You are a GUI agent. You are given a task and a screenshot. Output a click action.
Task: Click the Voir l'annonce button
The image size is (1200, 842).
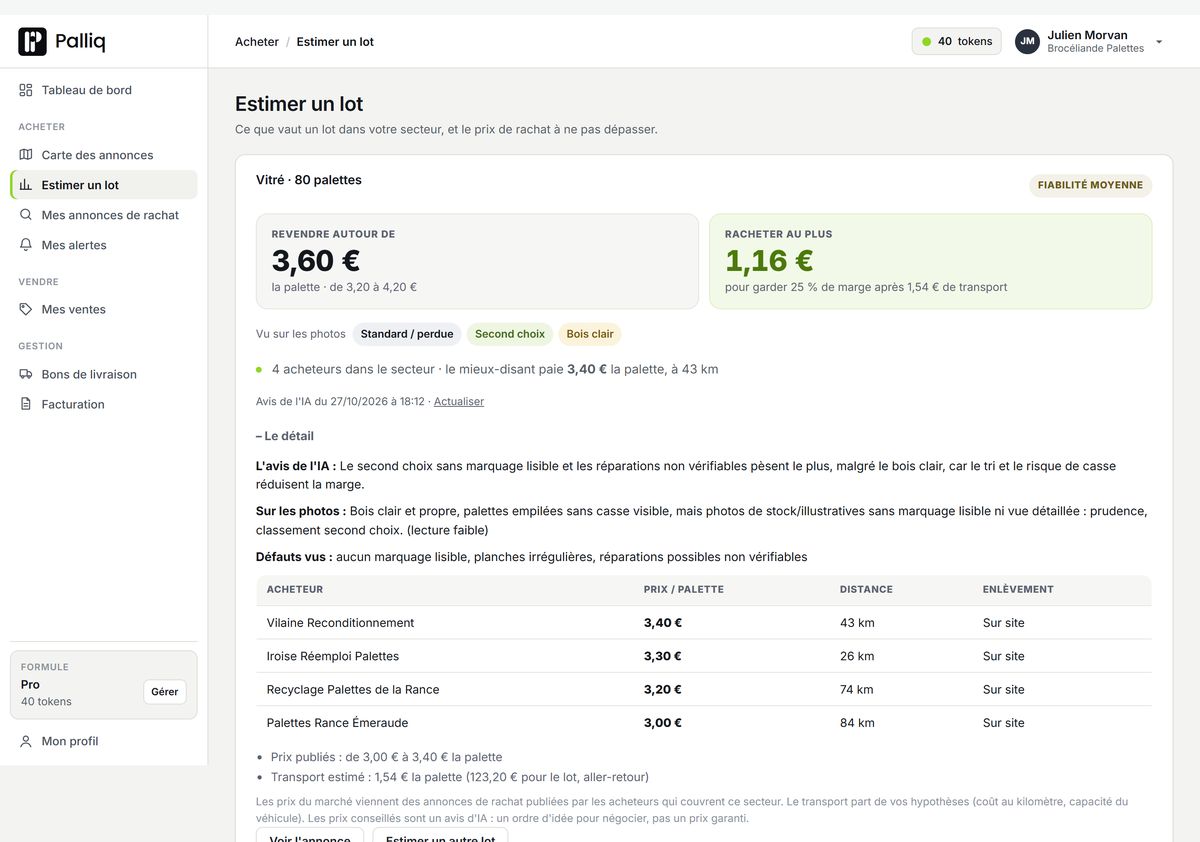tap(310, 836)
